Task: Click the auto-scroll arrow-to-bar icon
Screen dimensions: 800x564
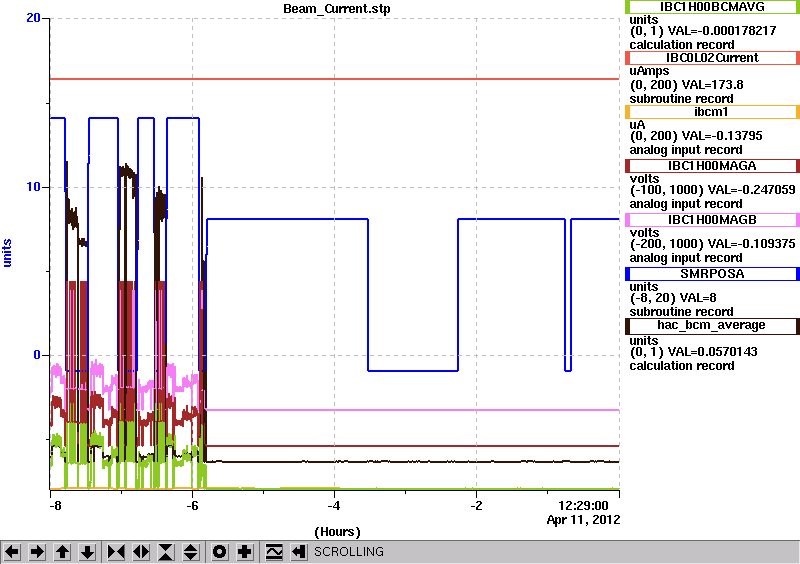Action: pyautogui.click(x=299, y=552)
